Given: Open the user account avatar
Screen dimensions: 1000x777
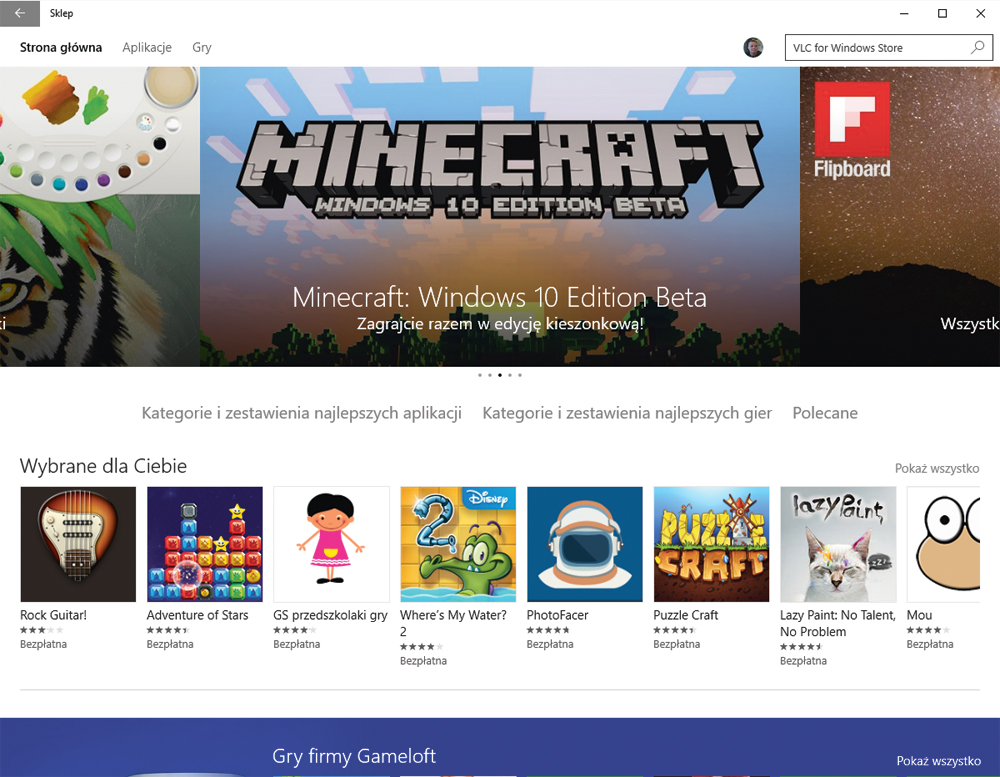Looking at the screenshot, I should [x=753, y=47].
